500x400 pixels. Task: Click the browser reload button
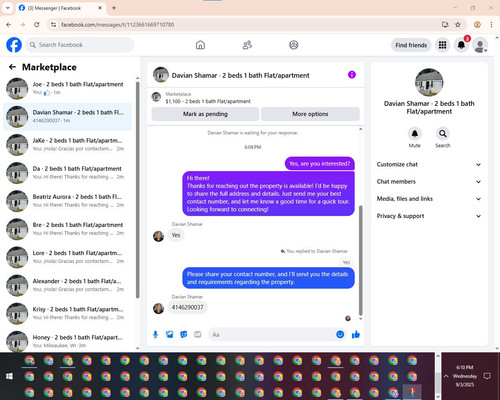coord(37,25)
